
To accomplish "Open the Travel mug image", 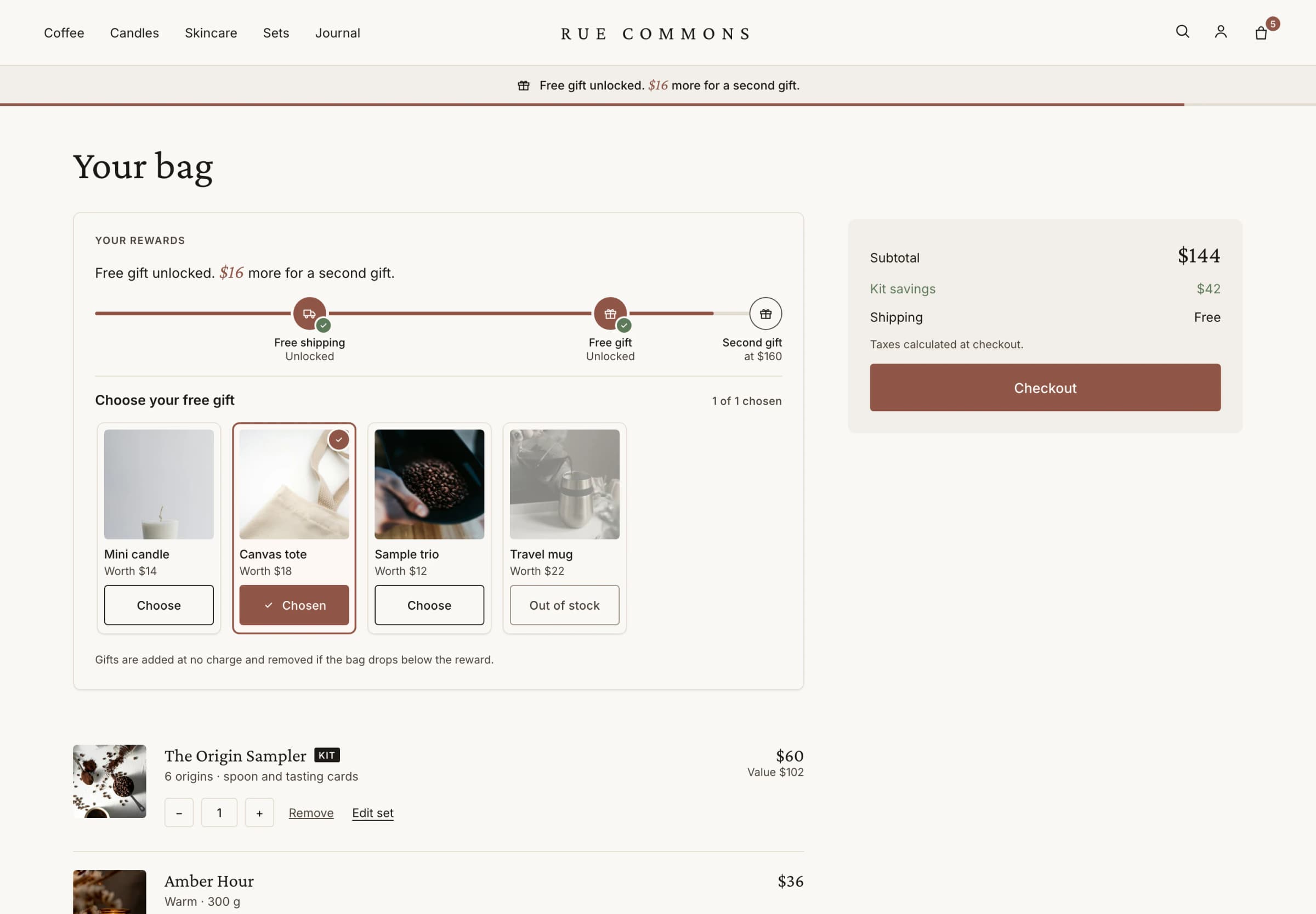I will pyautogui.click(x=564, y=484).
